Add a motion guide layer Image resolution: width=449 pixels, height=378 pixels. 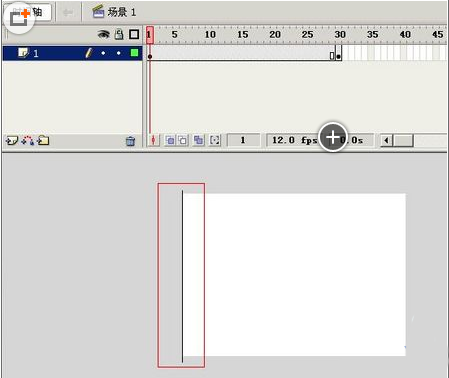click(x=27, y=141)
